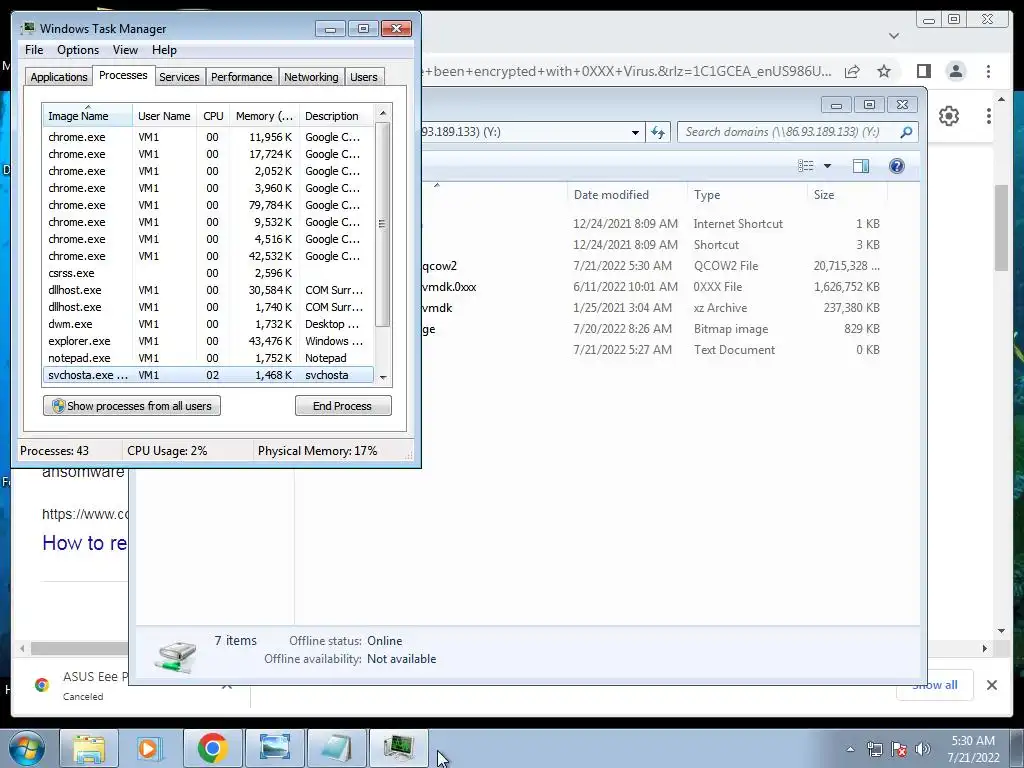
Task: Switch to Chrome in the taskbar
Action: pyautogui.click(x=212, y=748)
